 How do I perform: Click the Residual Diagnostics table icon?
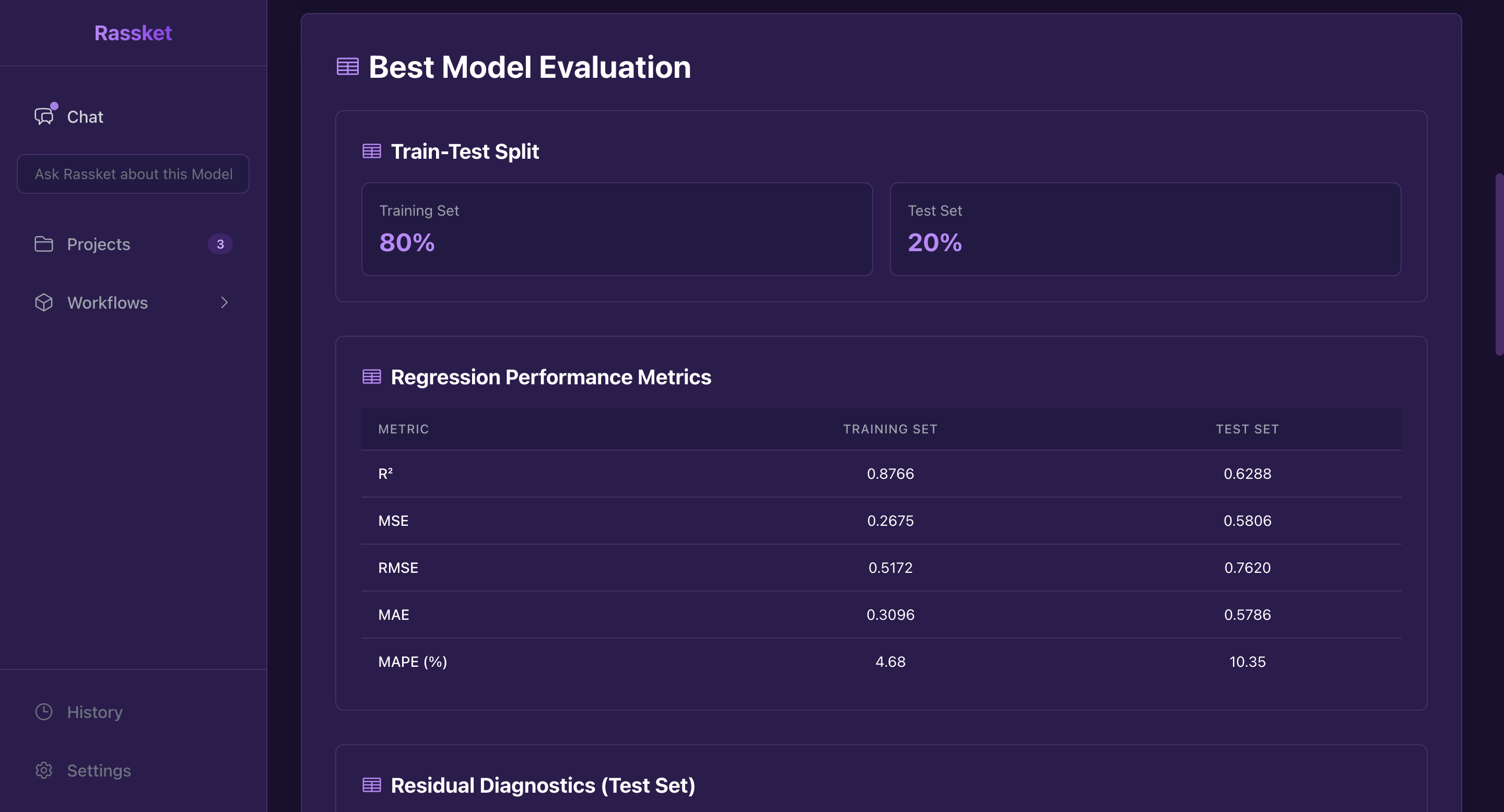pos(372,785)
